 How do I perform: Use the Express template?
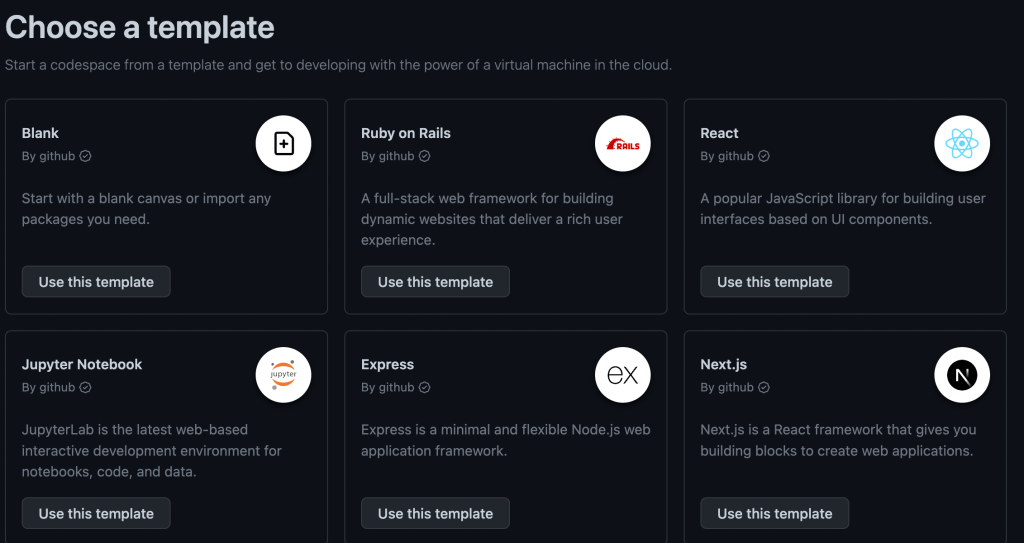tap(435, 513)
